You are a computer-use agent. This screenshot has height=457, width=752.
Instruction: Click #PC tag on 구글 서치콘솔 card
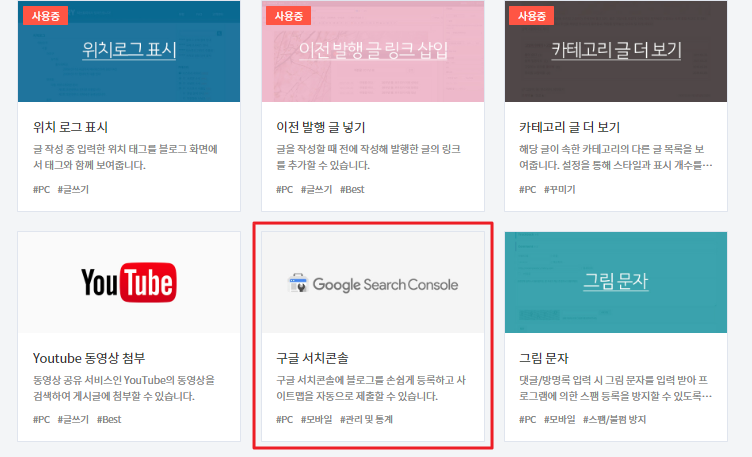tap(284, 420)
